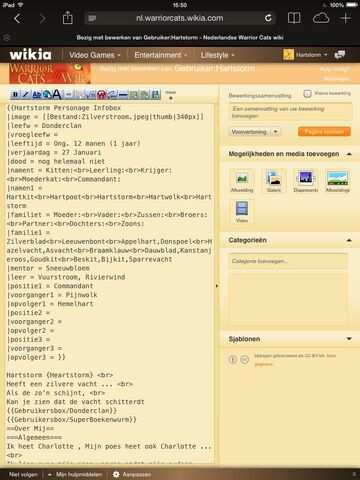Click the Hulp nodig? link

335,69
